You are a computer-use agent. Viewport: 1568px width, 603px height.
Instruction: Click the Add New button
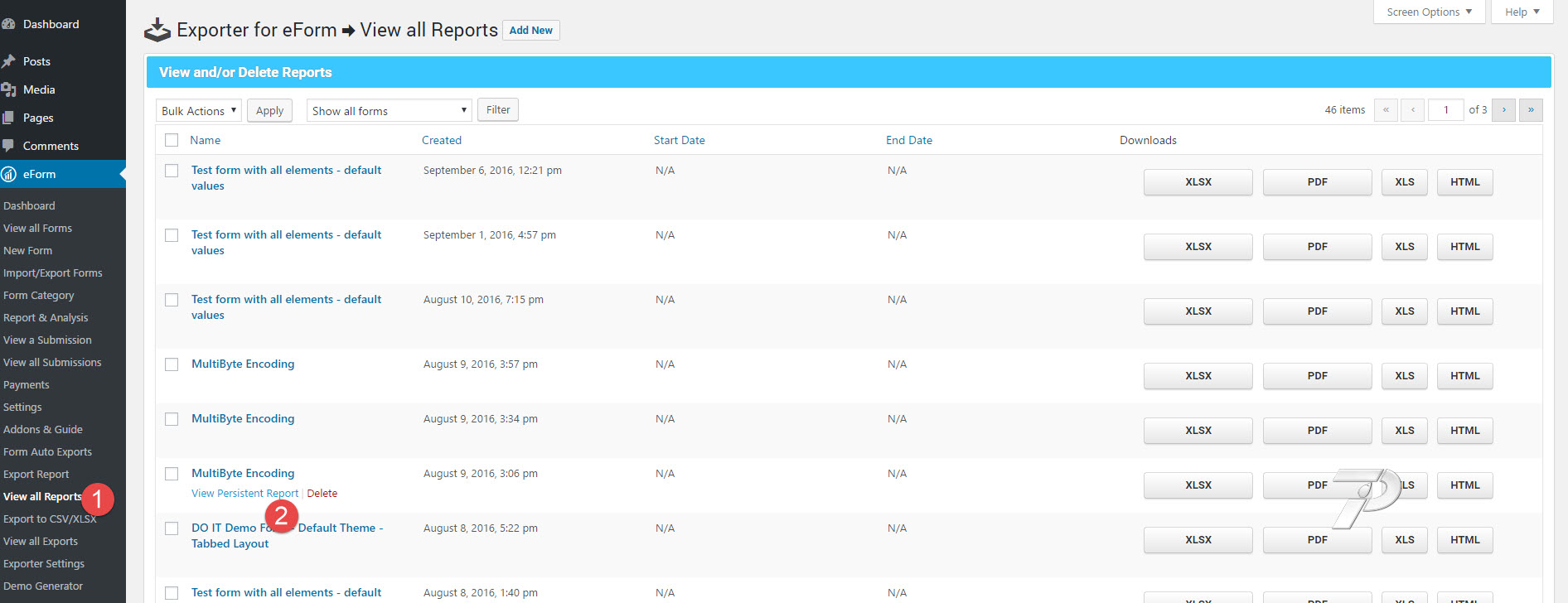[531, 31]
